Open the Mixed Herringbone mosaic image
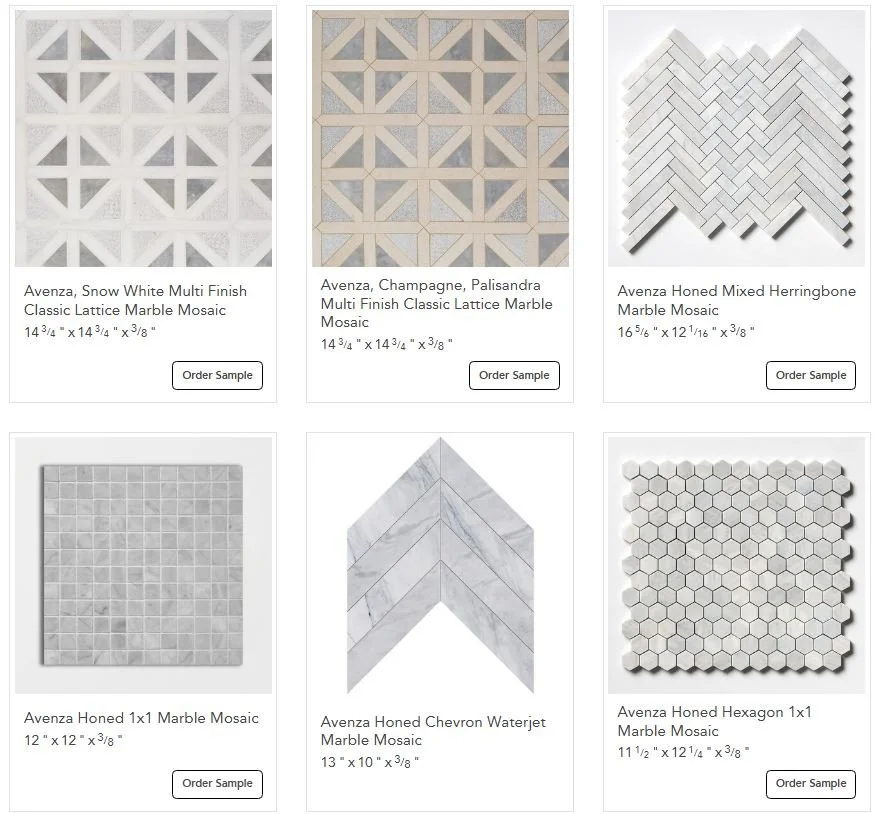The image size is (878, 814). tap(737, 138)
